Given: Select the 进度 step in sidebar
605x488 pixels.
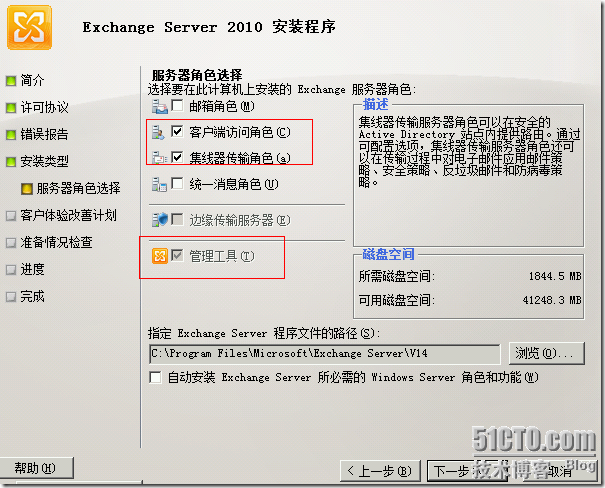Looking at the screenshot, I should [32, 270].
